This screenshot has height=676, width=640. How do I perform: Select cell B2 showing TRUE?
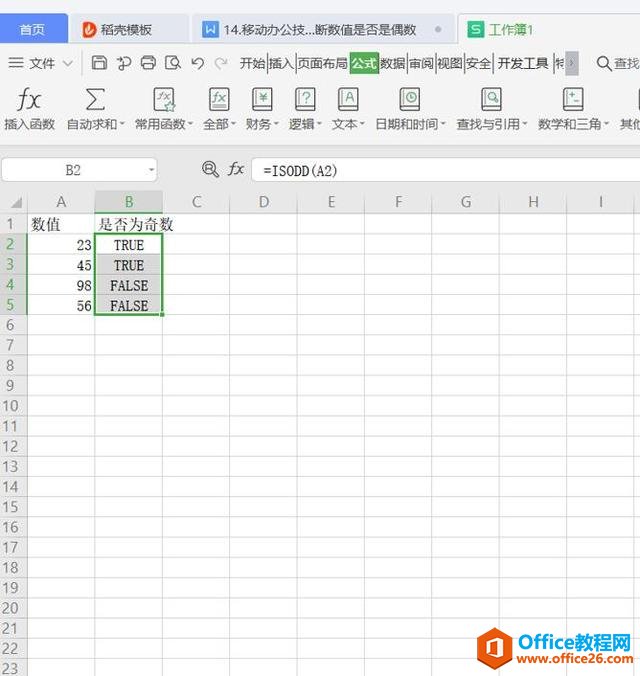tap(129, 244)
